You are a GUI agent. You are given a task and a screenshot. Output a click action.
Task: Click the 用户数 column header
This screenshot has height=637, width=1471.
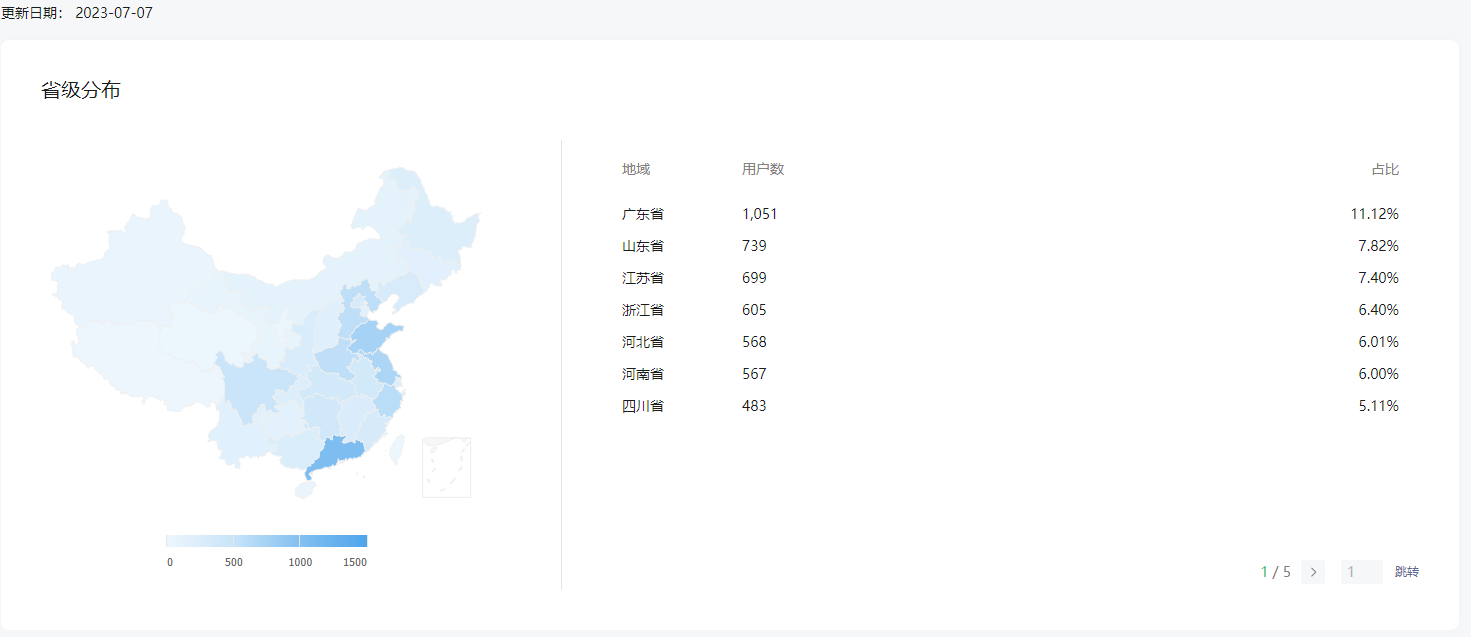763,169
